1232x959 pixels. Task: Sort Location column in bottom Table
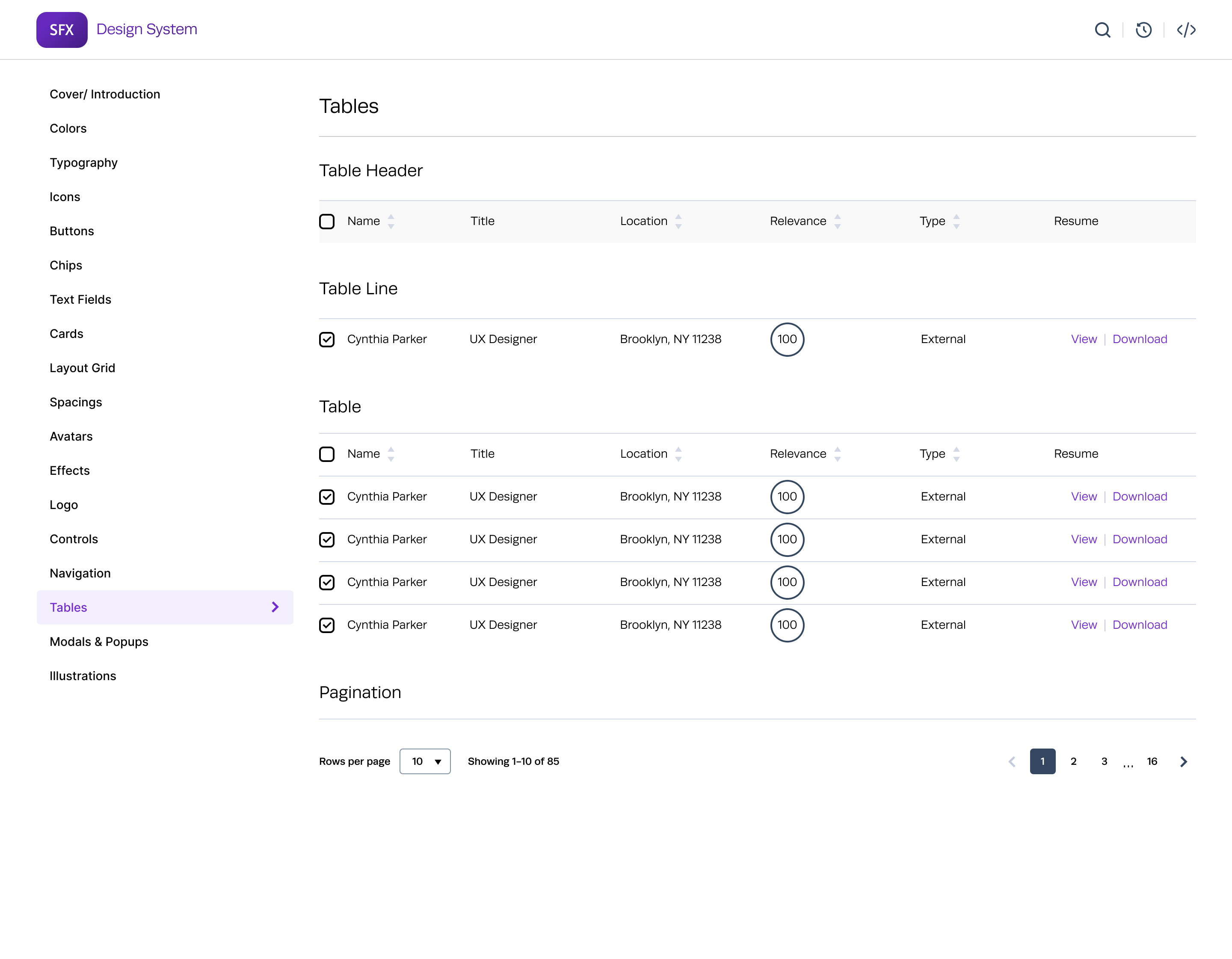coord(678,454)
